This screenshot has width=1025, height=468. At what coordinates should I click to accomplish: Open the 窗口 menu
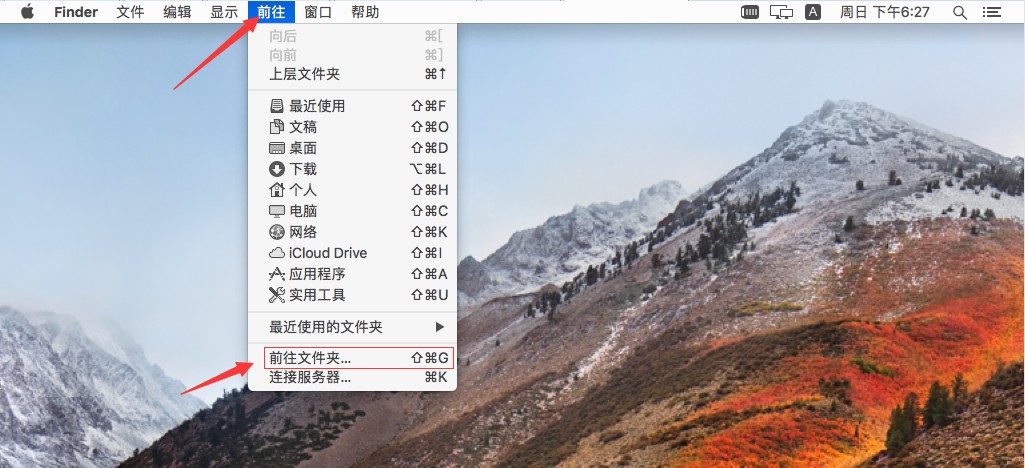(318, 12)
